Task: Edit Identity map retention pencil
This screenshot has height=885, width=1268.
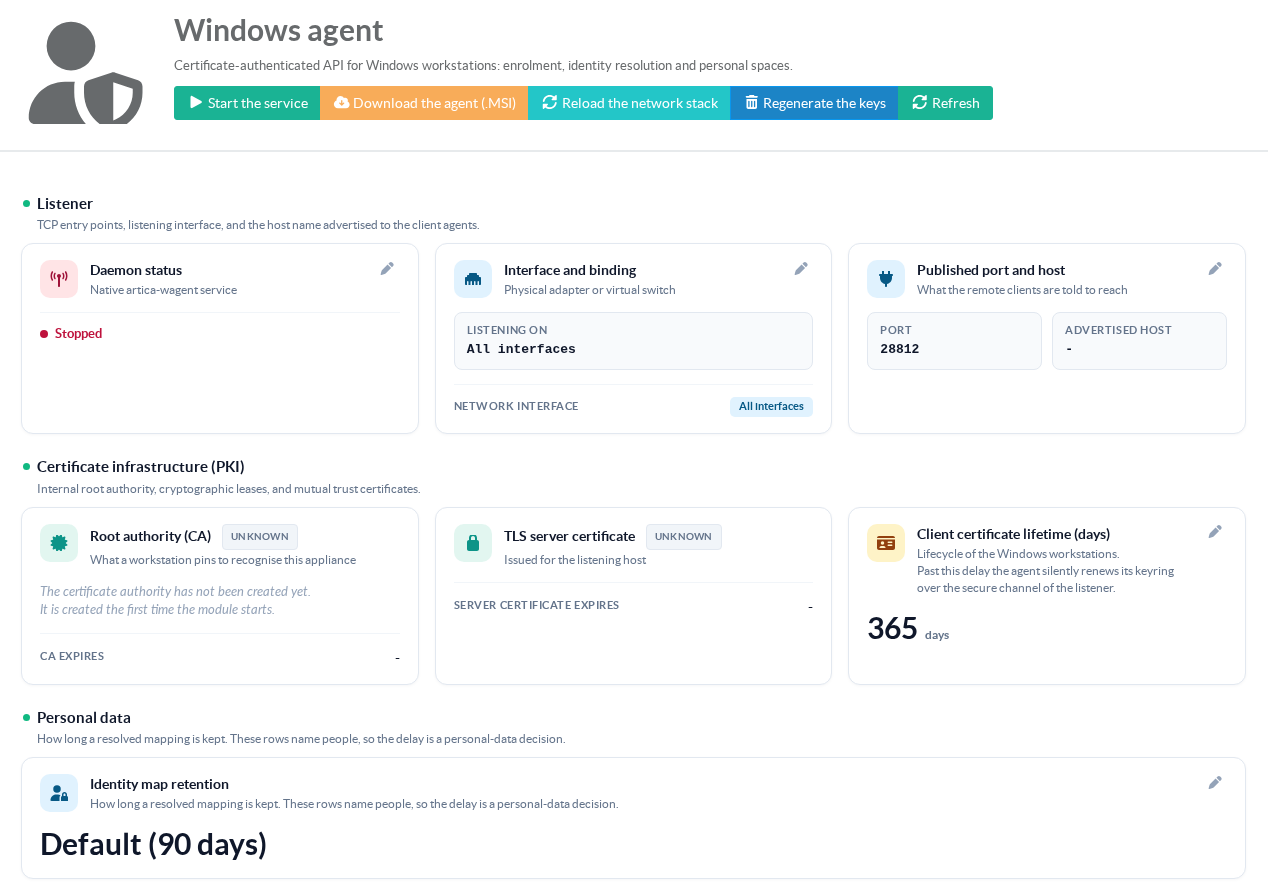Action: point(1215,782)
